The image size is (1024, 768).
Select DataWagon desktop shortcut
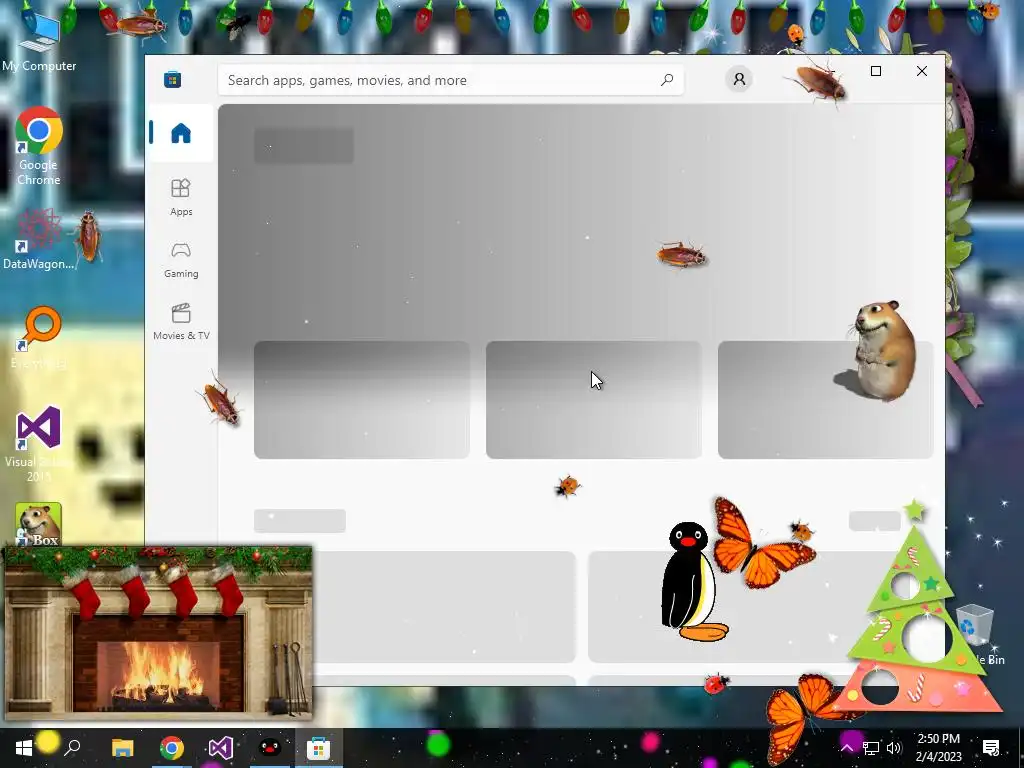39,239
